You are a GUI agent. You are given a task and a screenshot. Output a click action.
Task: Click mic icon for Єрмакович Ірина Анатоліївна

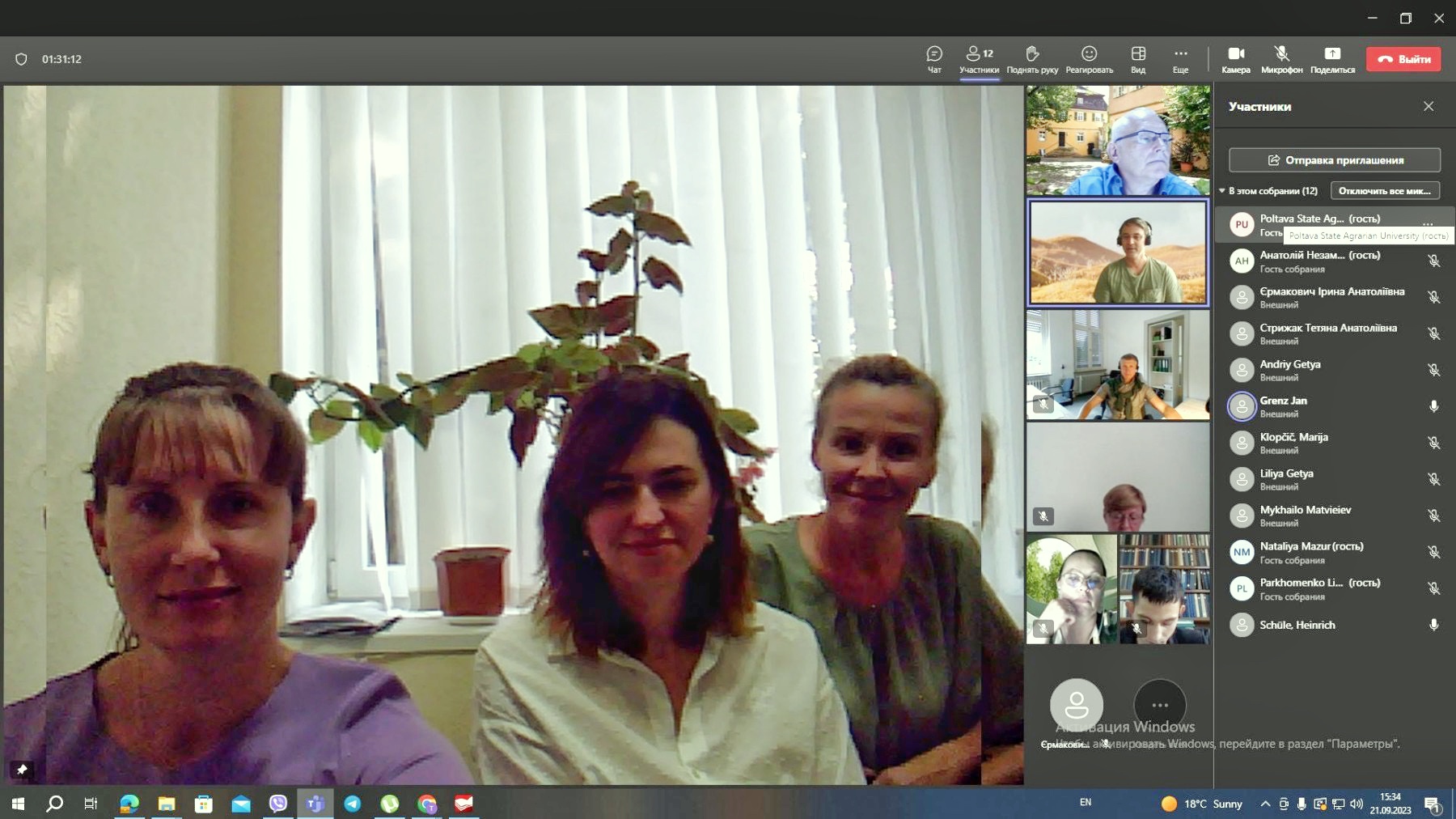coord(1433,297)
